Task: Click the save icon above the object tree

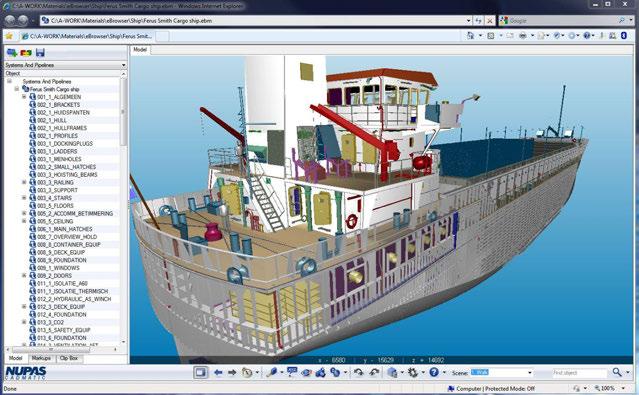Action: click(40, 53)
